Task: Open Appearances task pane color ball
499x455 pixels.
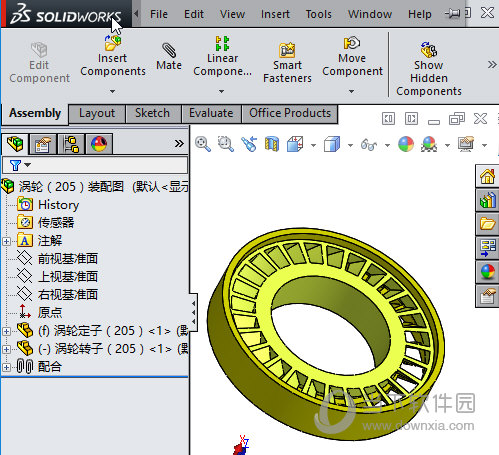Action: pyautogui.click(x=487, y=272)
